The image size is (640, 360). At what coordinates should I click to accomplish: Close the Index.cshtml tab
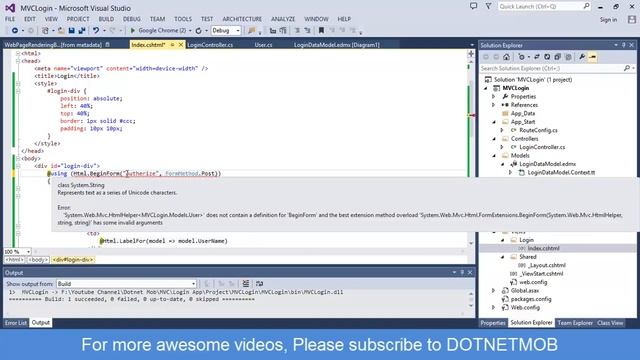click(180, 45)
